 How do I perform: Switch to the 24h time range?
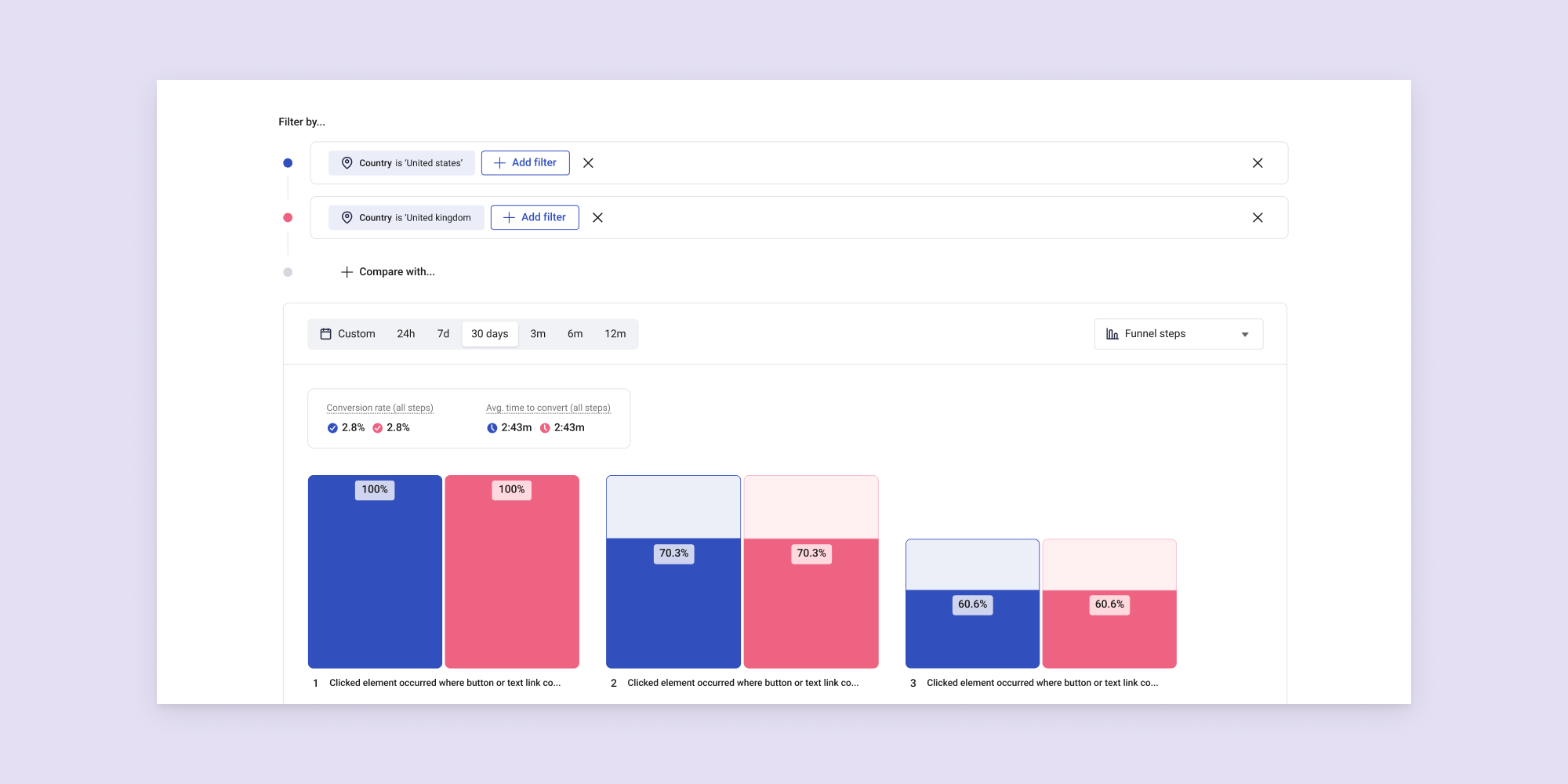pyautogui.click(x=406, y=334)
